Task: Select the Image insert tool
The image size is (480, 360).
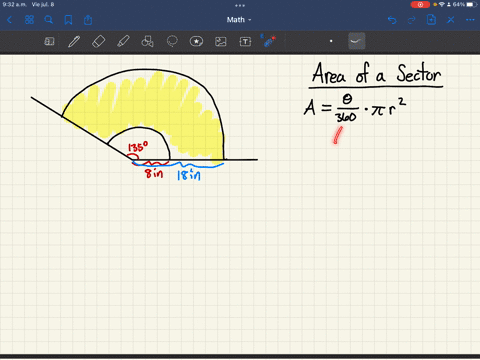Action: 221,41
